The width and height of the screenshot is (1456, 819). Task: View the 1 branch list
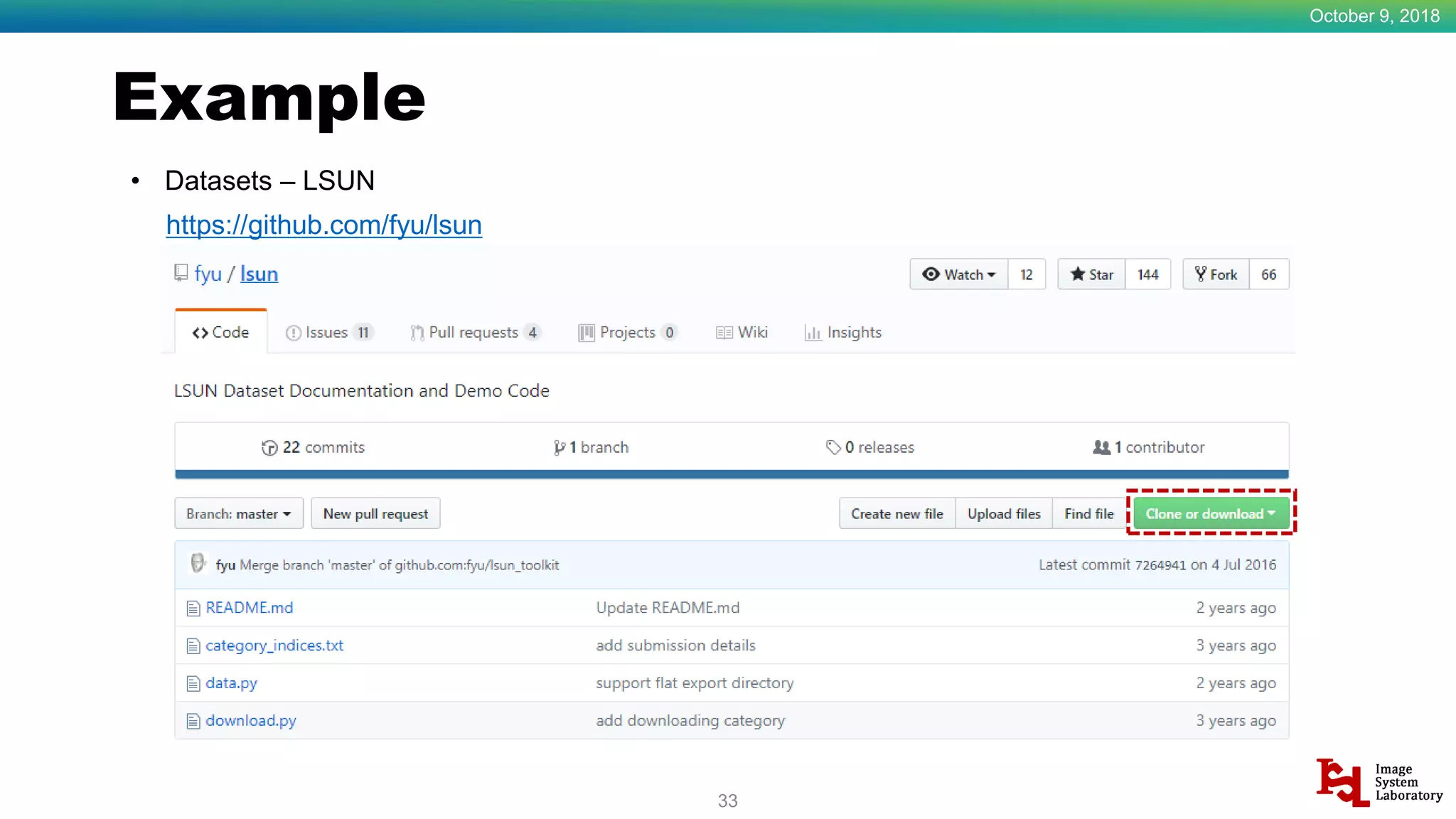(x=591, y=447)
